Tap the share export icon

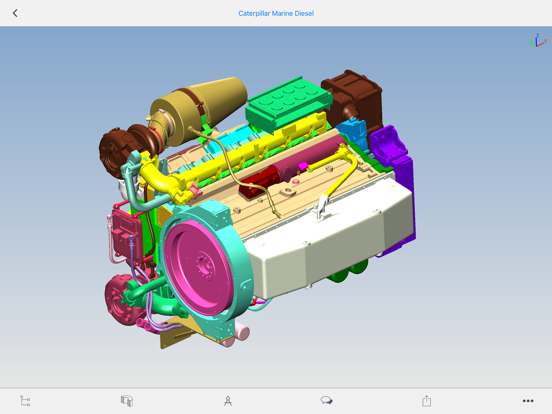click(x=426, y=400)
